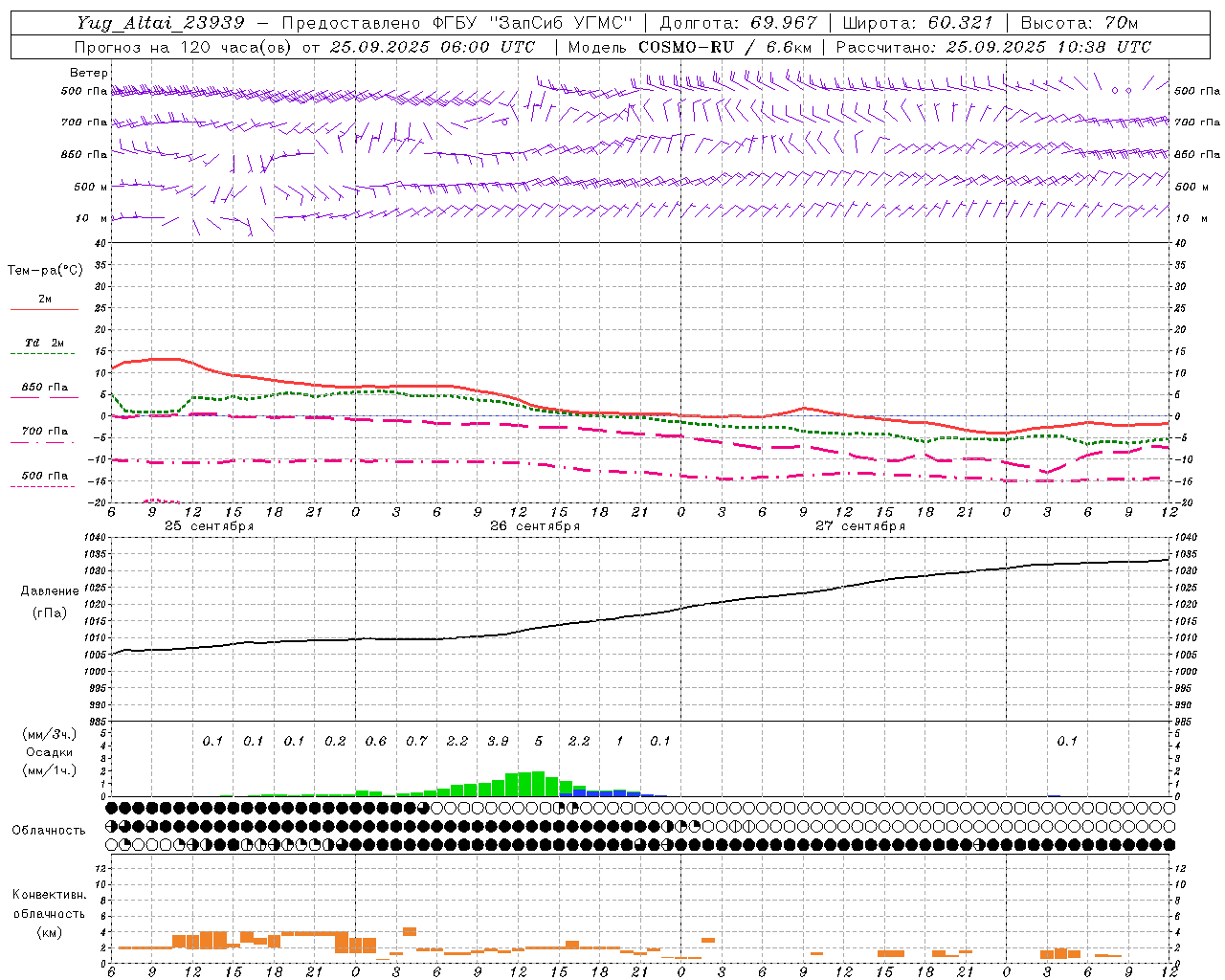This screenshot has height=980, width=1225.
Task: Click the elevation text Высота: 70м
Action: click(x=1080, y=23)
